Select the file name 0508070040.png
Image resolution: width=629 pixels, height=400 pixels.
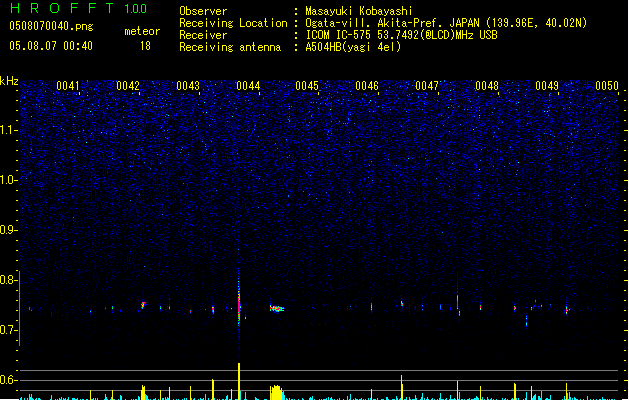coord(51,26)
